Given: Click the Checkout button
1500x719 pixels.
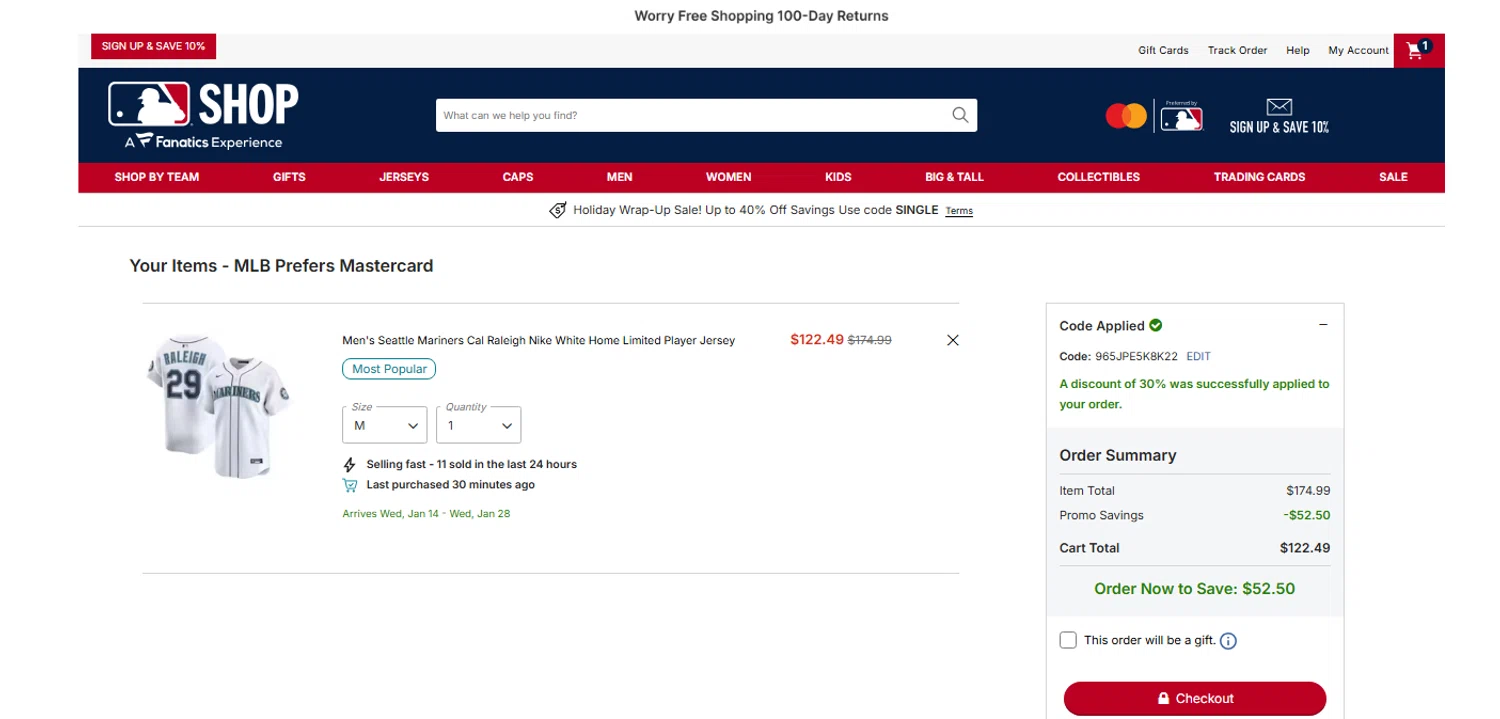Looking at the screenshot, I should click(1195, 698).
